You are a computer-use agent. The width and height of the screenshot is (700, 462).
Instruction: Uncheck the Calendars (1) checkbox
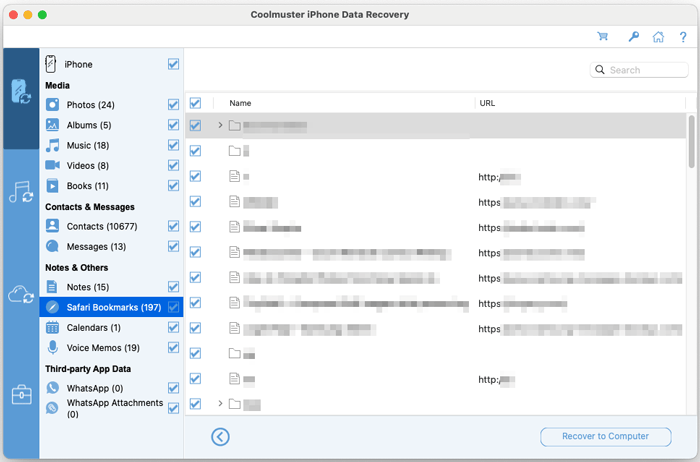(173, 327)
